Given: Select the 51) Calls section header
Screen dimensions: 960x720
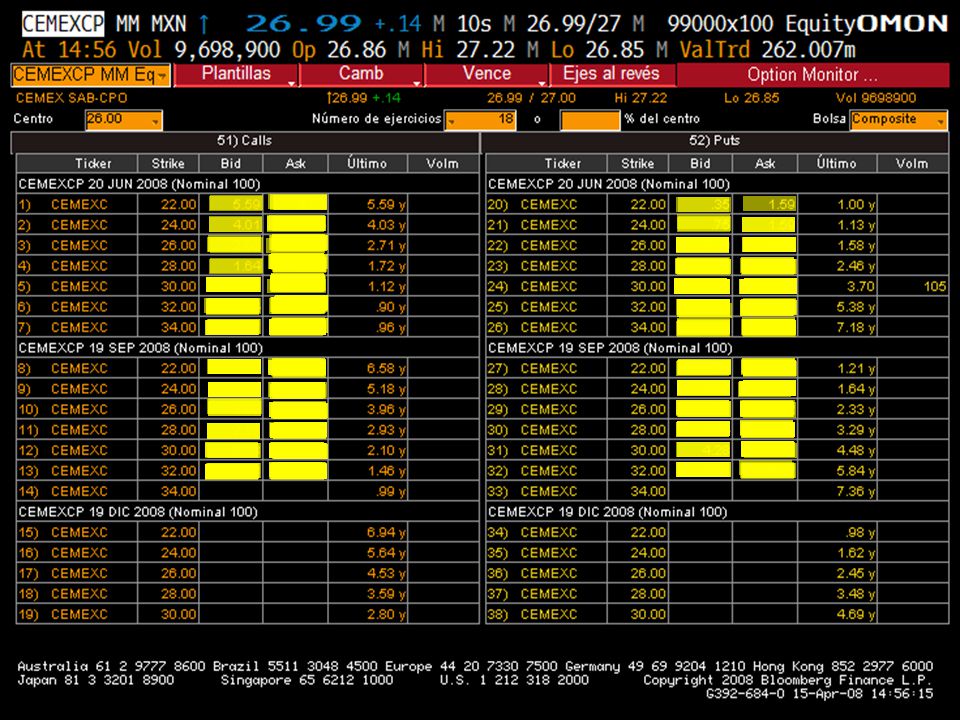Looking at the screenshot, I should point(245,141).
